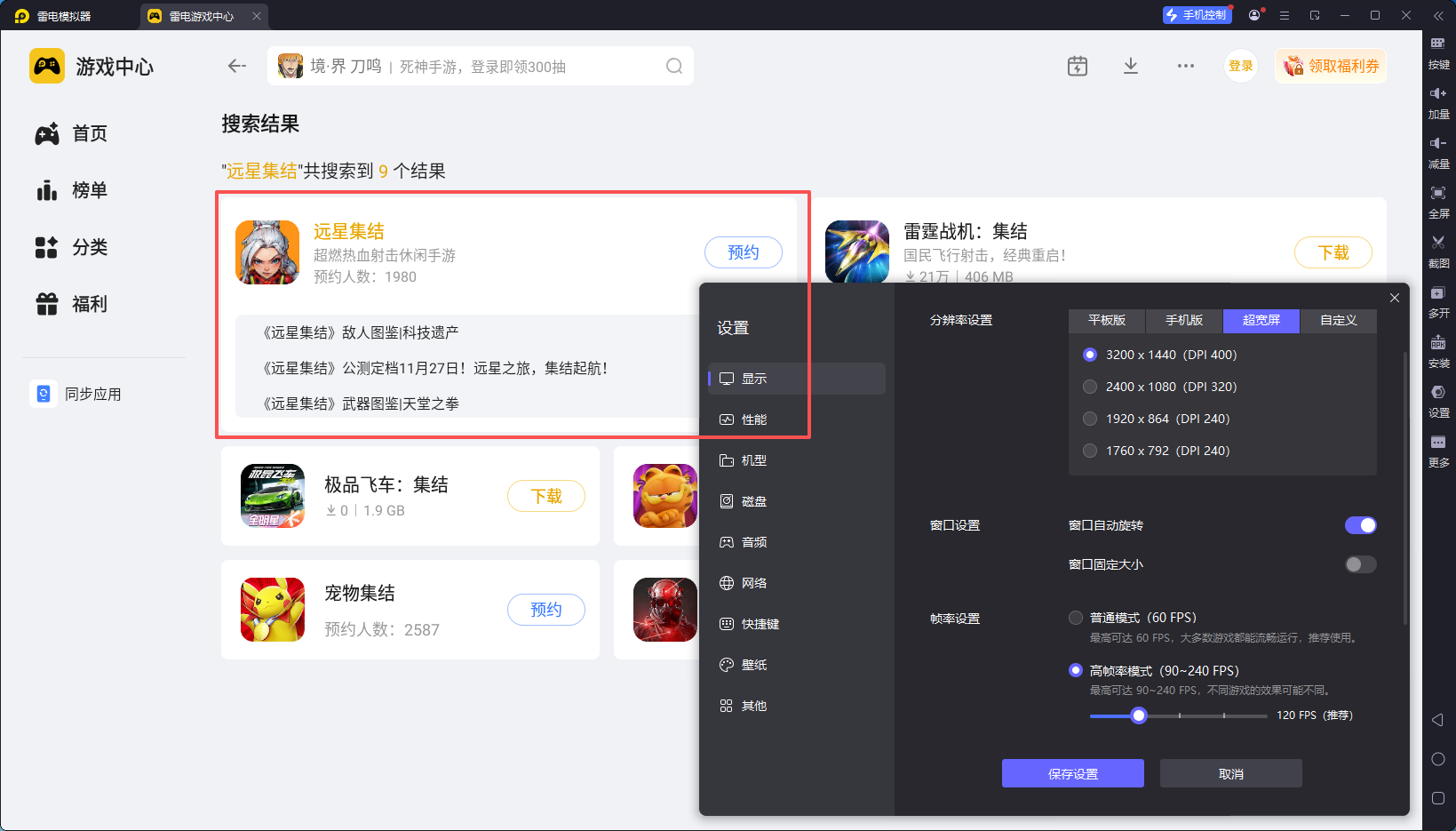Image resolution: width=1456 pixels, height=831 pixels.
Task: Collapse the right sidebar with double chevron
Action: [1438, 15]
